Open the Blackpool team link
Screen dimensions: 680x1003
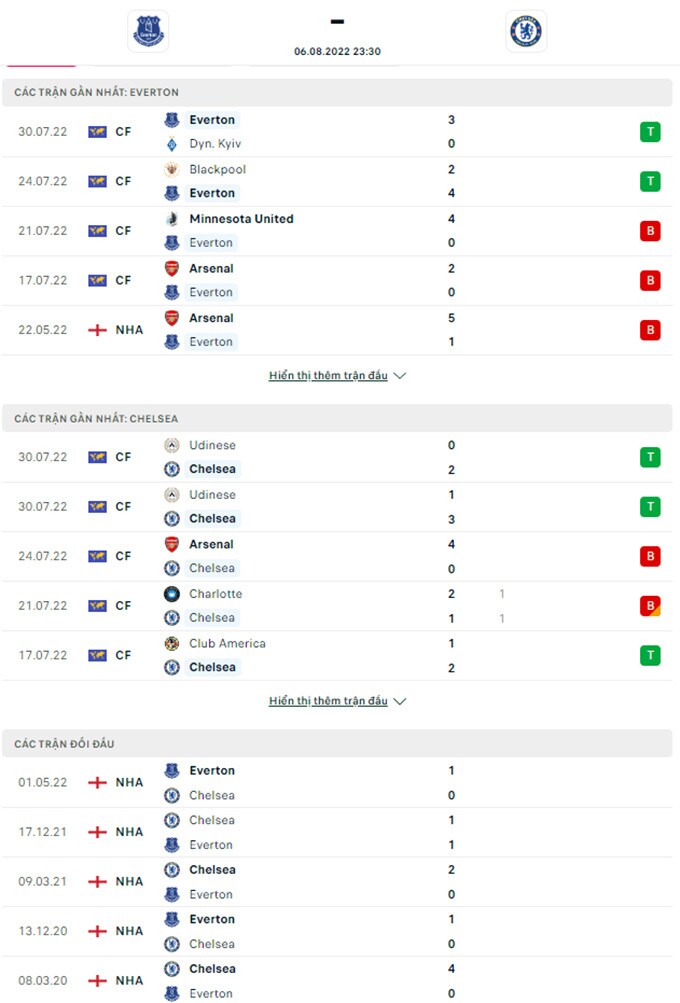217,170
